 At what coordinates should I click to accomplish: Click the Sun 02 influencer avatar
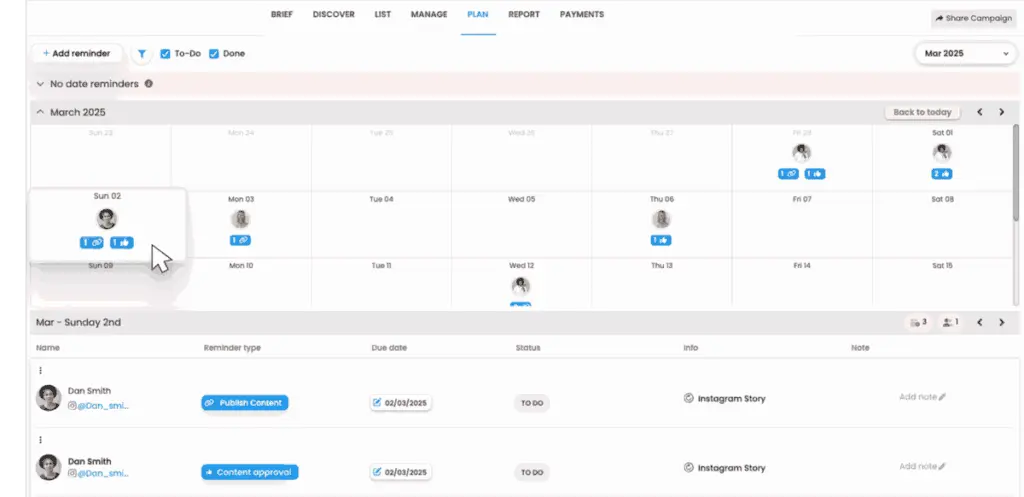106,219
